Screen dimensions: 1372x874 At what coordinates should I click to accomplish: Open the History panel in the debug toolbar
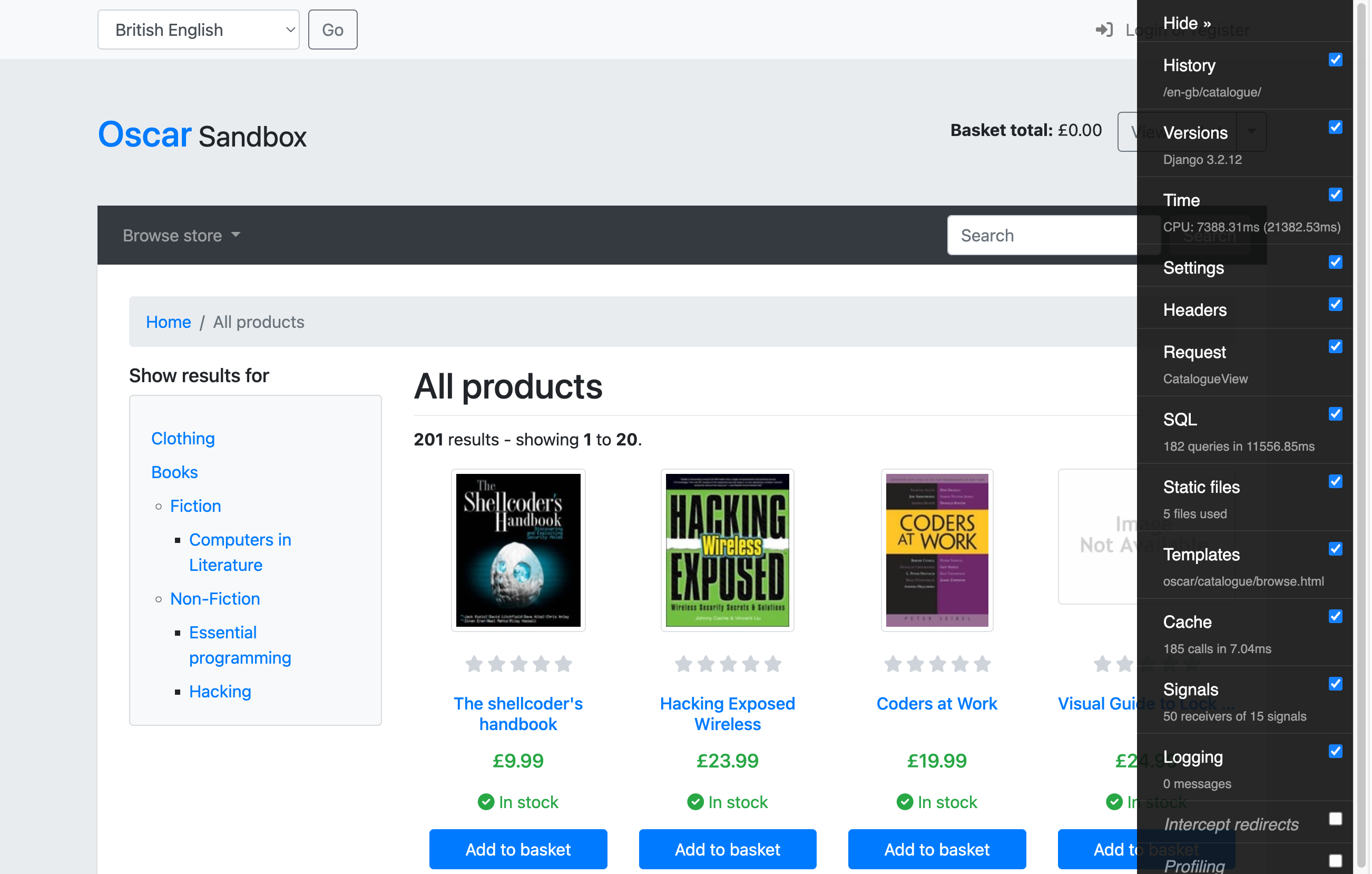click(x=1189, y=65)
